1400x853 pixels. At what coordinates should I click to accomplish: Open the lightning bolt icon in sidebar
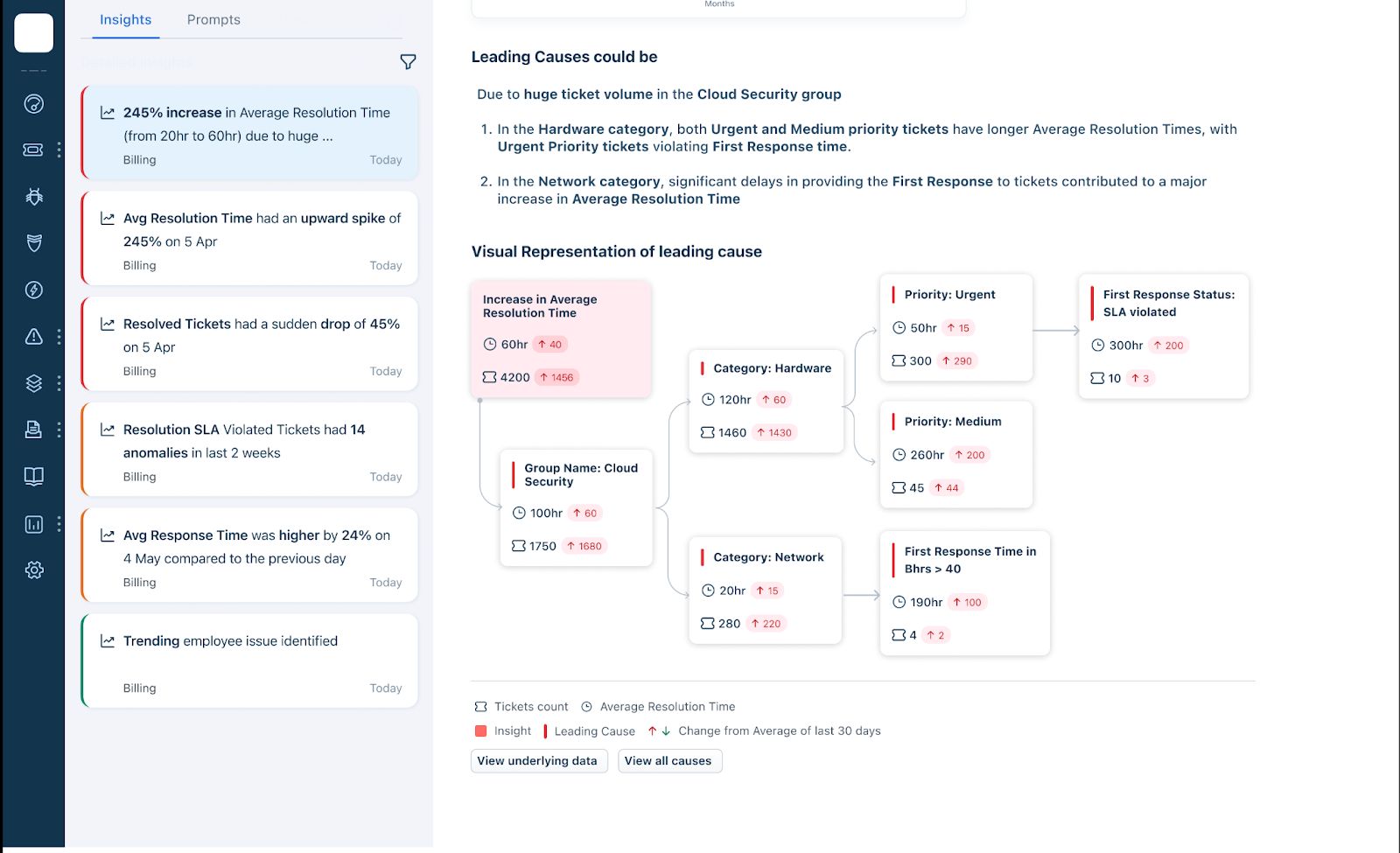[x=33, y=290]
